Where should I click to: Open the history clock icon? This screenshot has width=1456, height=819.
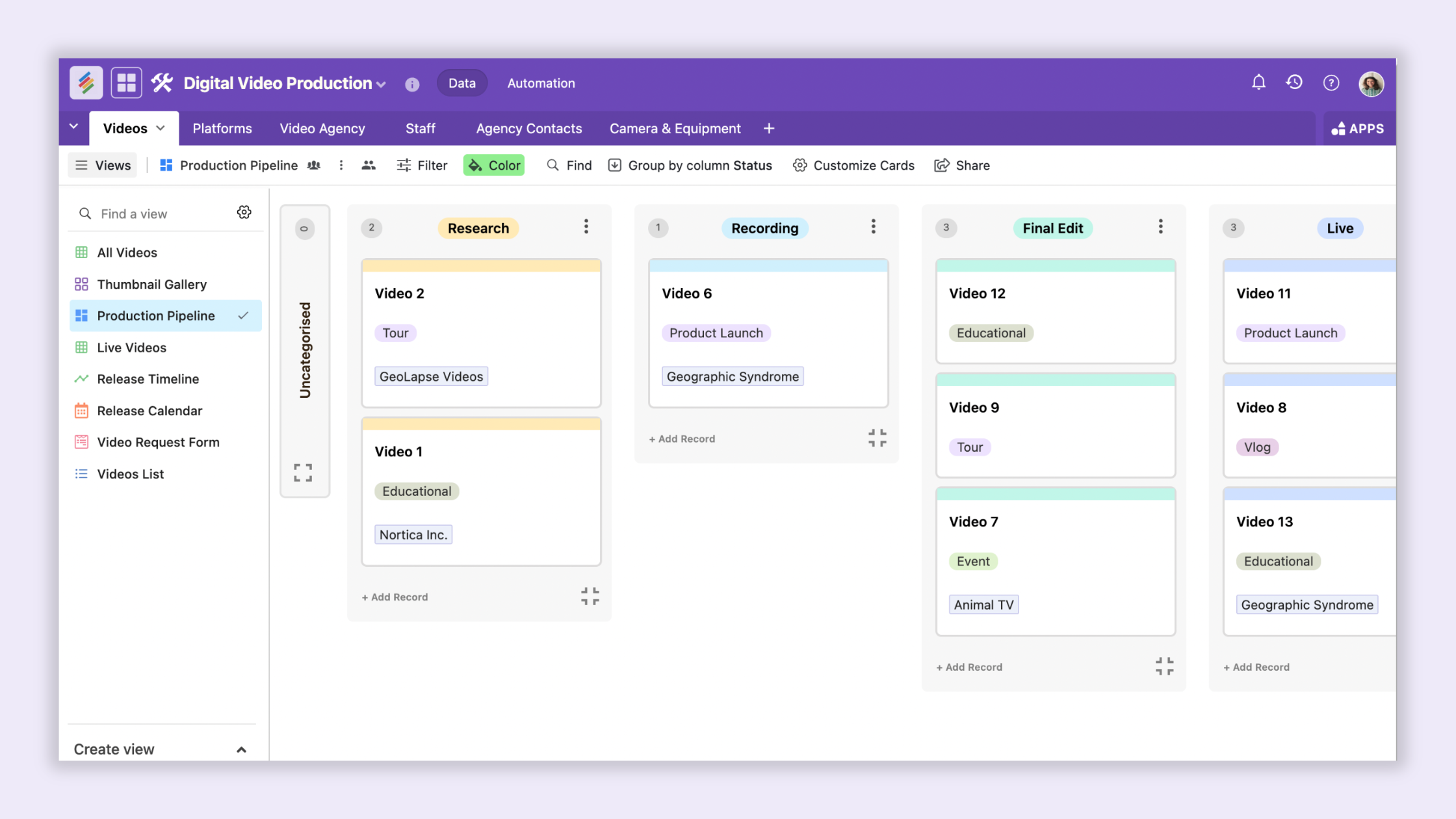coord(1294,83)
